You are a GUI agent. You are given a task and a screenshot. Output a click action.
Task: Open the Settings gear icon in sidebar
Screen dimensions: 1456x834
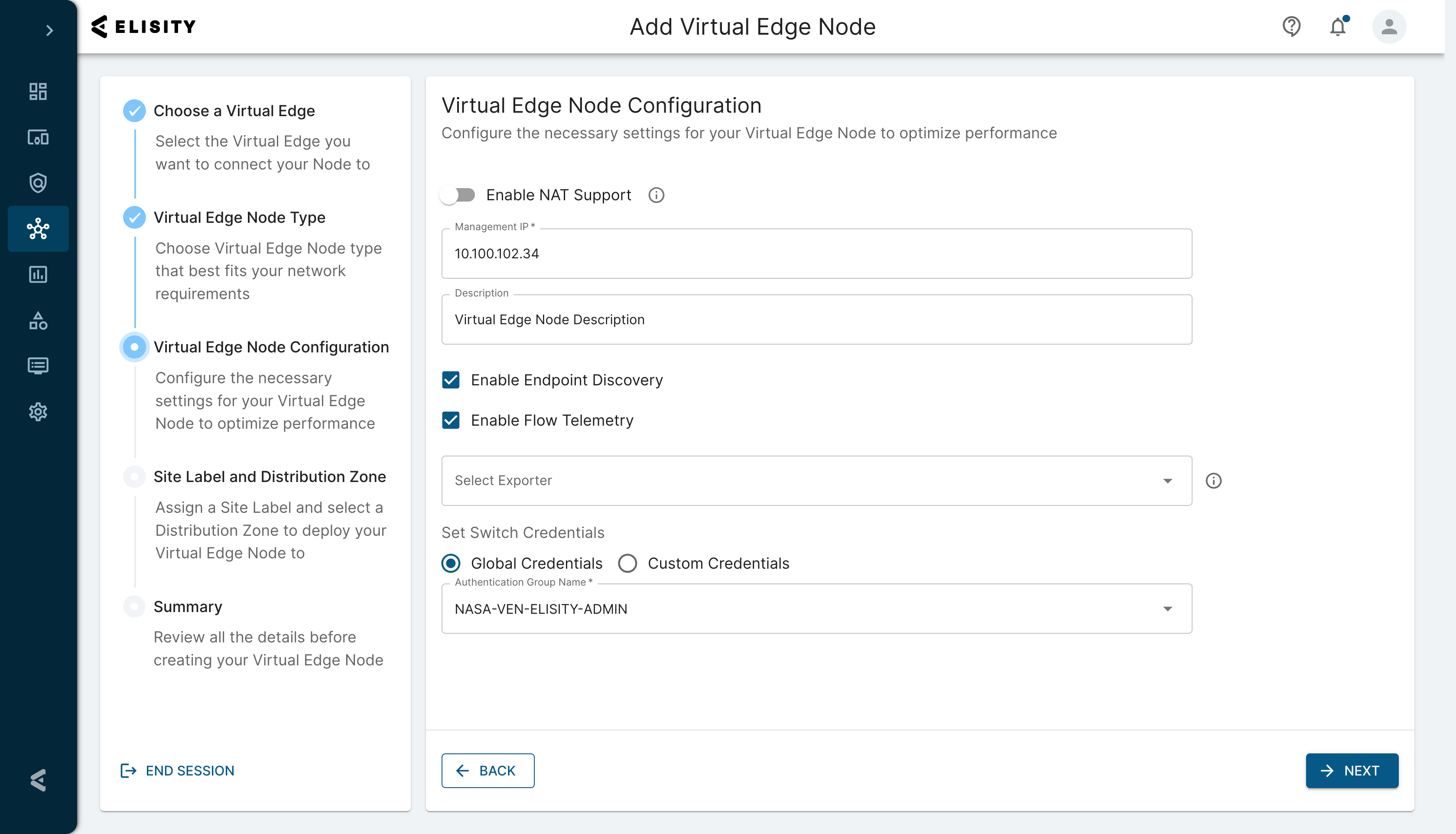(x=38, y=412)
